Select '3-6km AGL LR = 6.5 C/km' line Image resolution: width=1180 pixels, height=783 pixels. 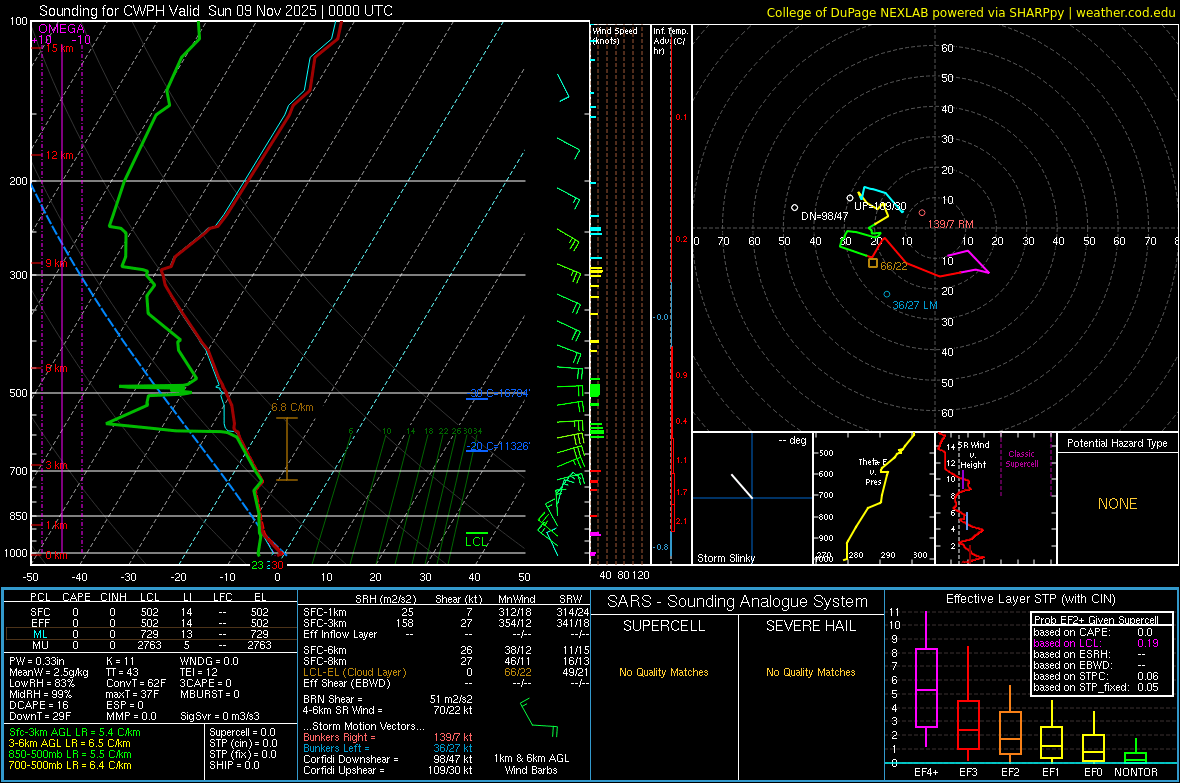68,743
